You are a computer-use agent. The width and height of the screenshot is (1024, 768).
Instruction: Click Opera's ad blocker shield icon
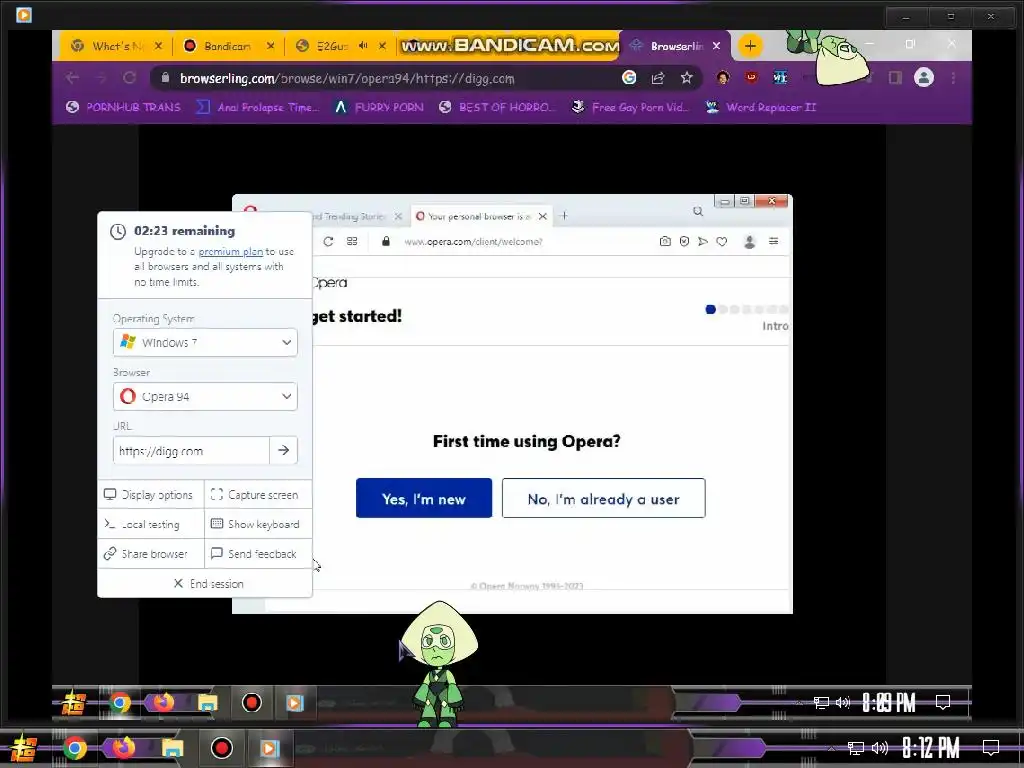coord(684,242)
